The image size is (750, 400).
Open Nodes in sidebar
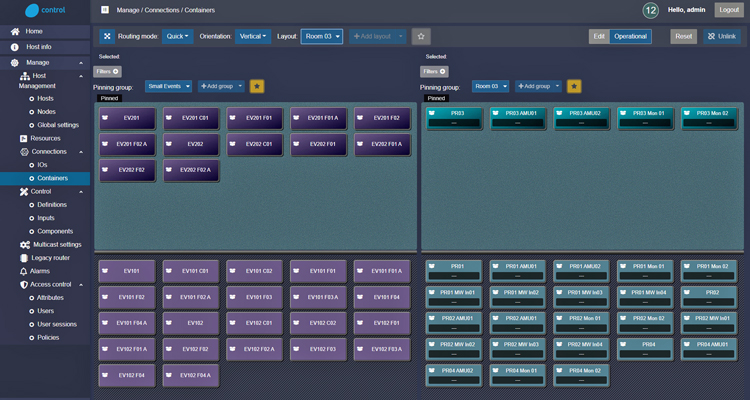(46, 112)
